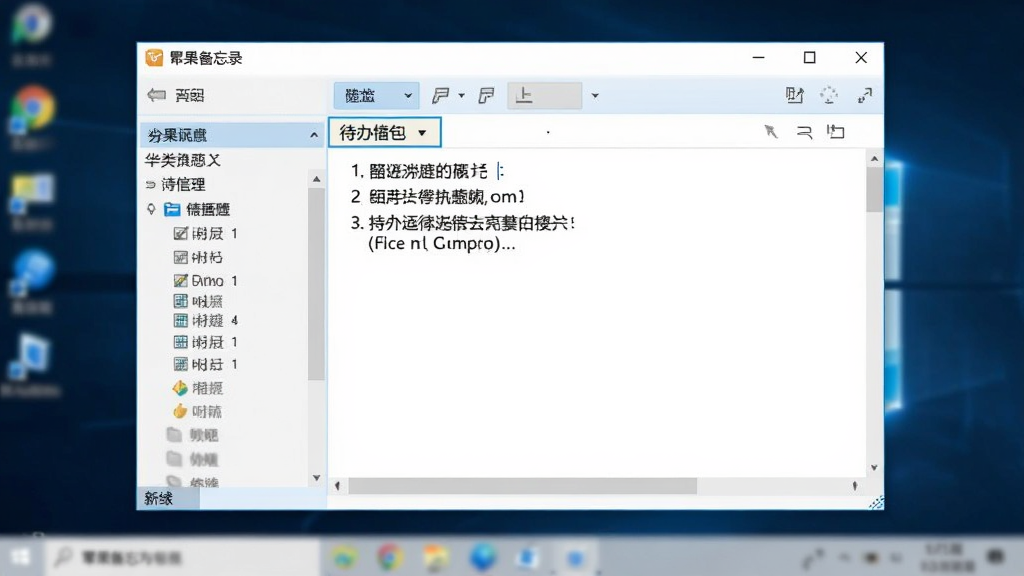The width and height of the screenshot is (1024, 576).
Task: Open the folder icon on the taskbar
Action: point(436,558)
